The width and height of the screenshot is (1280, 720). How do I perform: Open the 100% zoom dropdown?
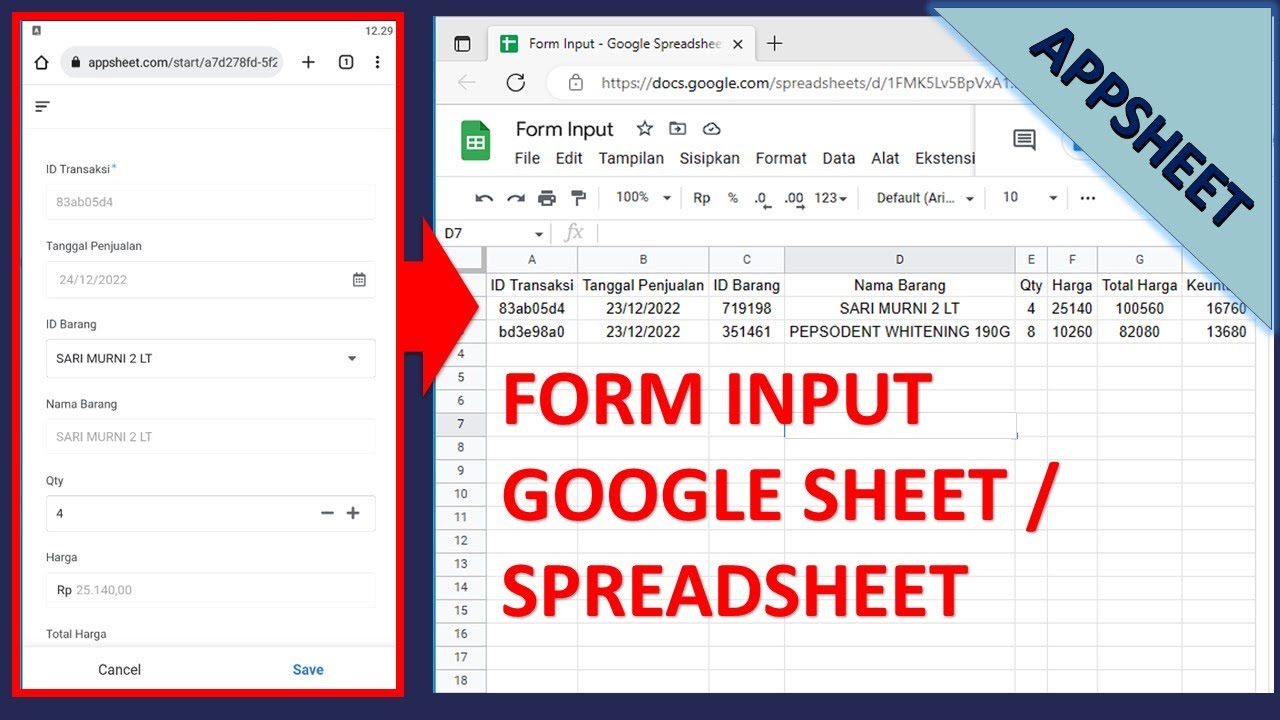click(x=643, y=198)
